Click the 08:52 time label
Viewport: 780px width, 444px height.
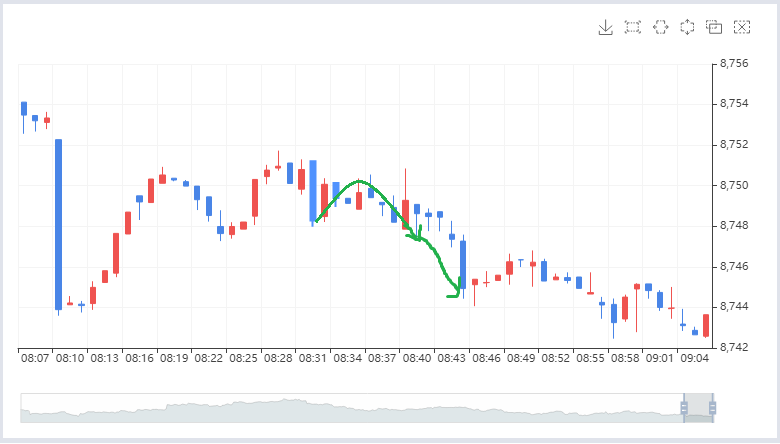[x=556, y=358]
